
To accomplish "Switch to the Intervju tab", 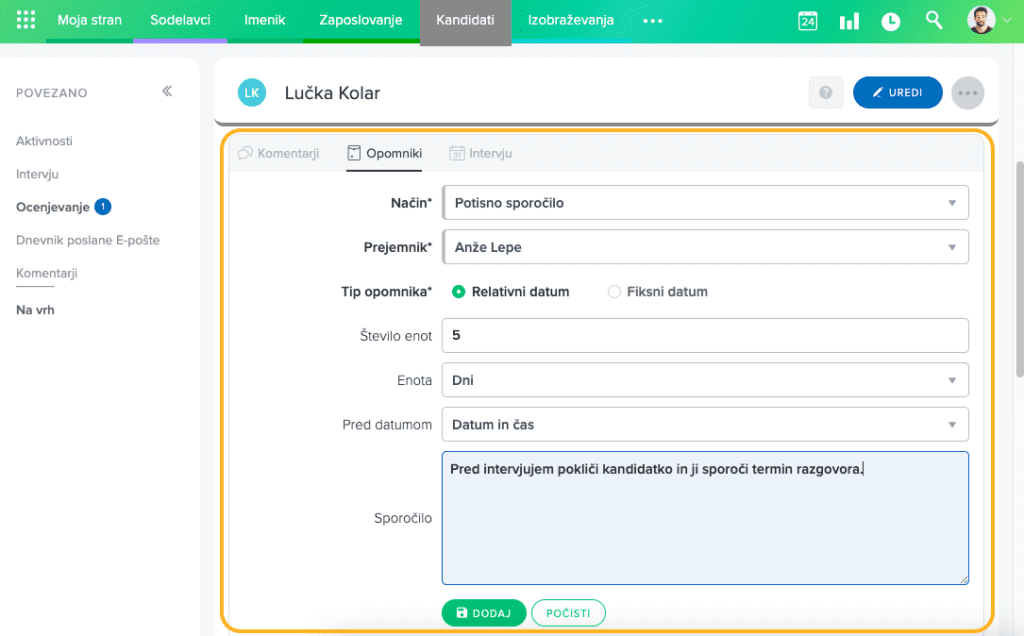I will (481, 154).
